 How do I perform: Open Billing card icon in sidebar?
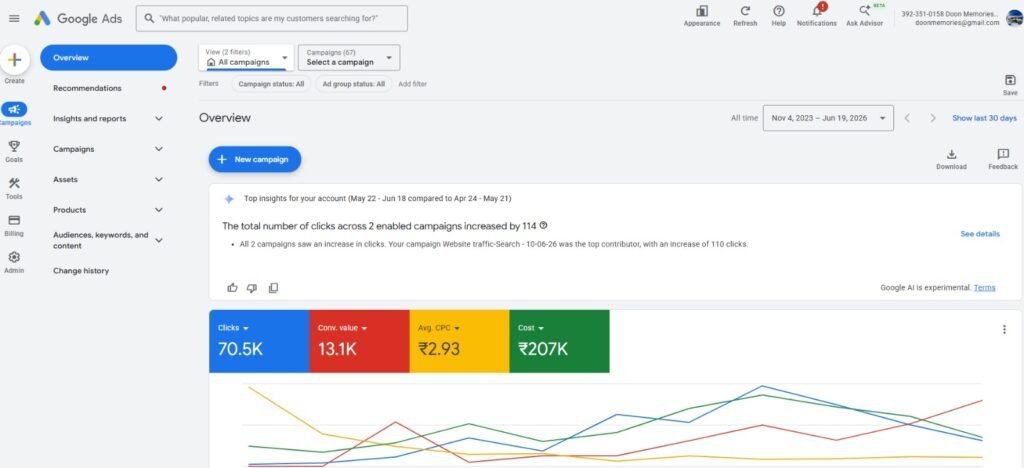tap(14, 220)
